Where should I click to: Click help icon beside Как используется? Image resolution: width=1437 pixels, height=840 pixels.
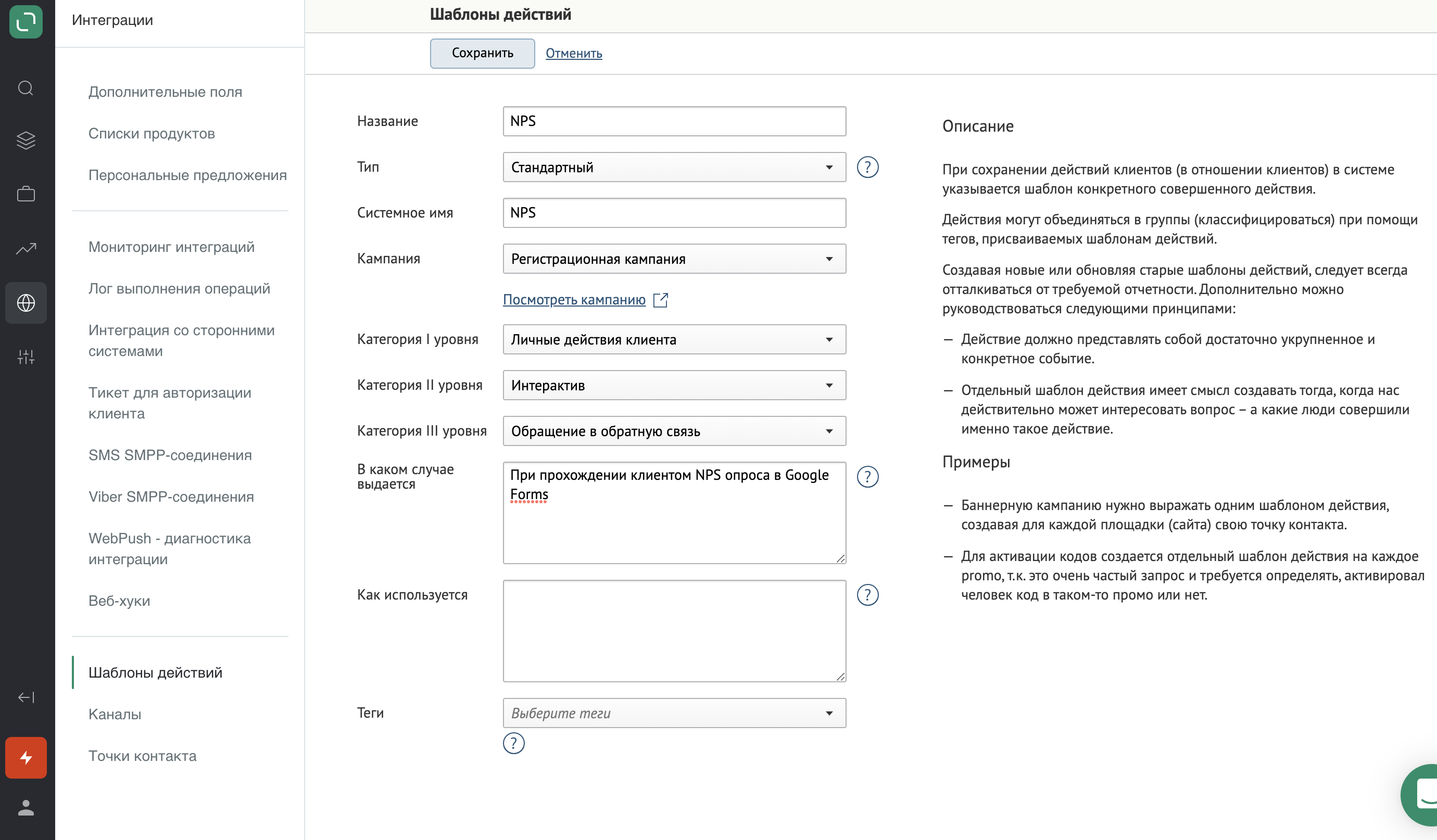[867, 595]
